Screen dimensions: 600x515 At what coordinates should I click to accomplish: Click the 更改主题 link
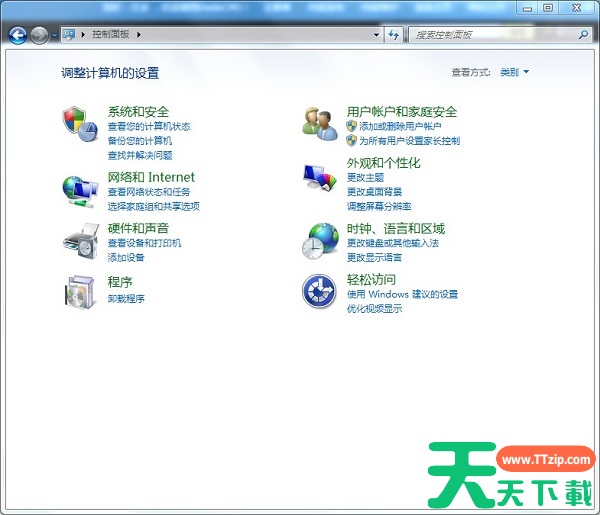365,178
